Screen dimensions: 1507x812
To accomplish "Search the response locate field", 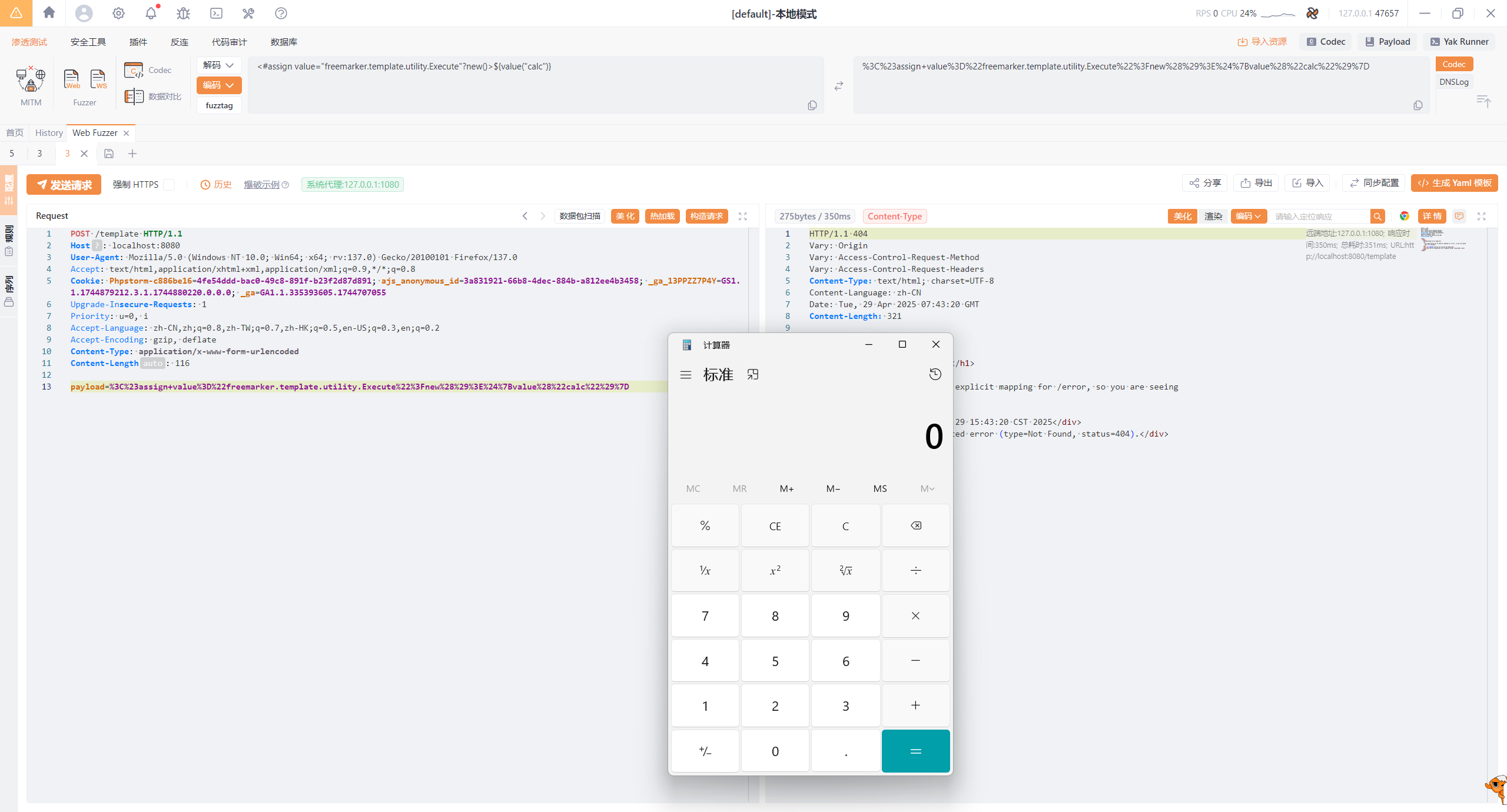I will 1377,217.
